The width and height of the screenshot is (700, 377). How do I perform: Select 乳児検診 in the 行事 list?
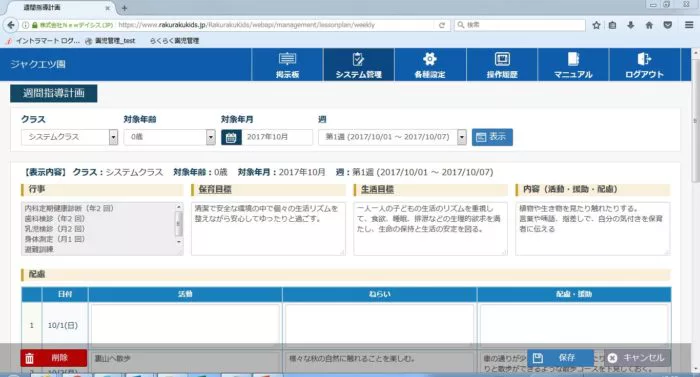point(54,229)
